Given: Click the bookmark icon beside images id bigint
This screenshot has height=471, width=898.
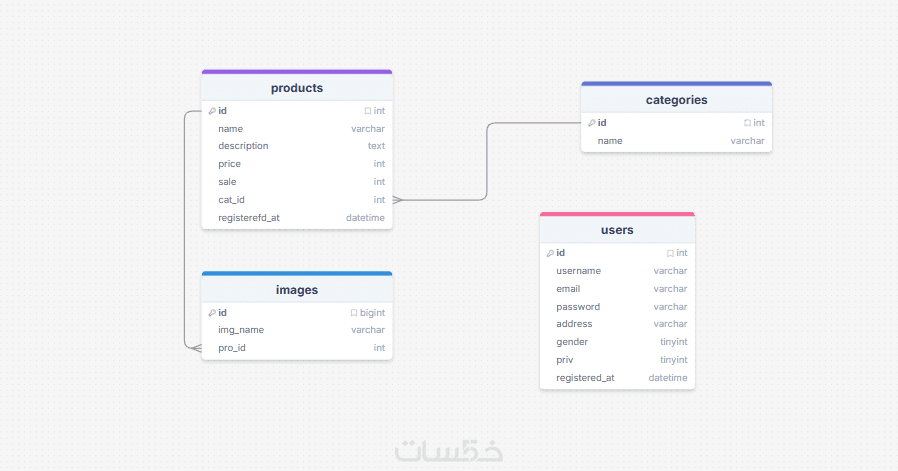Looking at the screenshot, I should (x=354, y=313).
